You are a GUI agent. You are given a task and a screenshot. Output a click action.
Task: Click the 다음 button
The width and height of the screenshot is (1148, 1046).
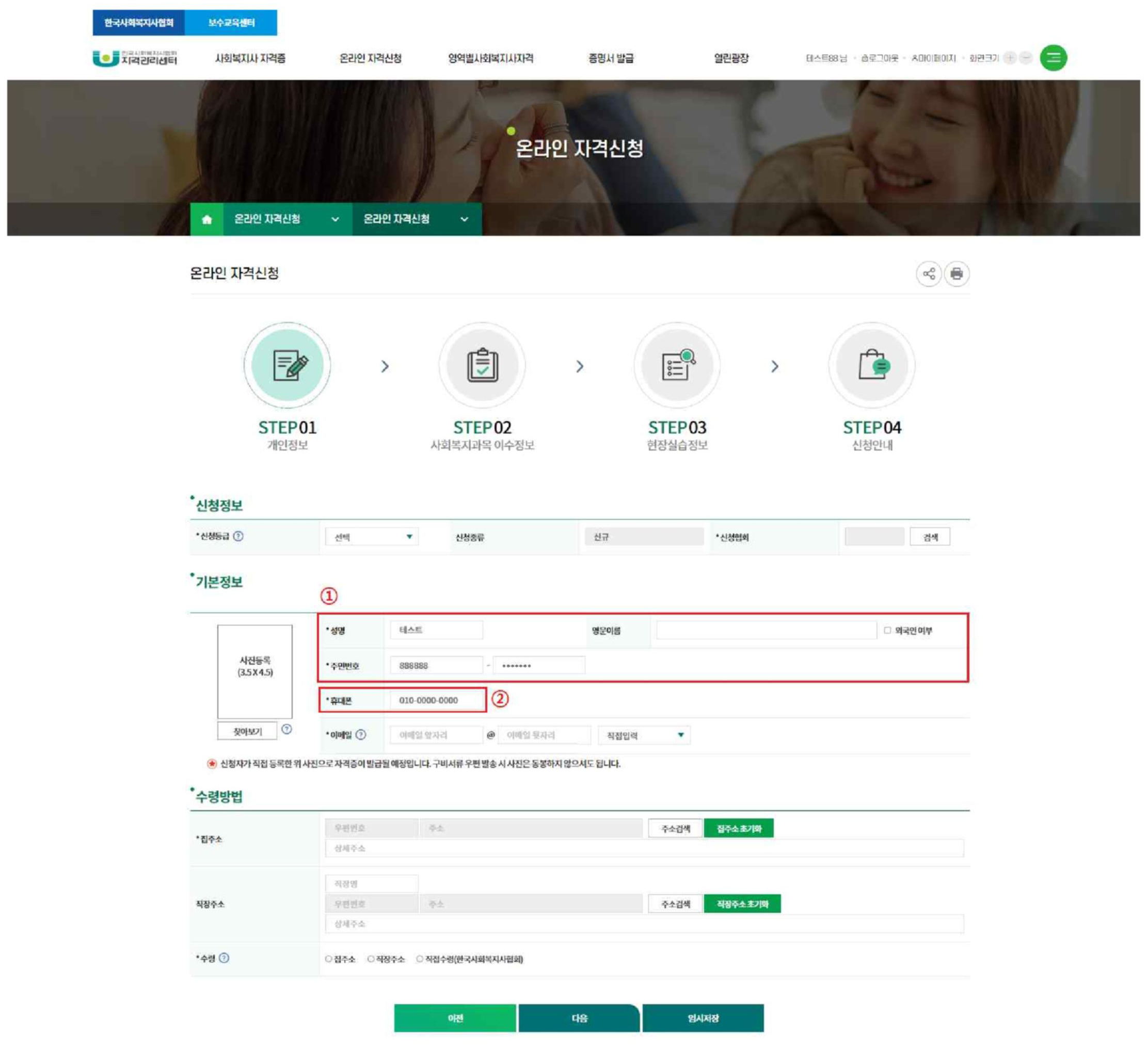coord(579,1018)
